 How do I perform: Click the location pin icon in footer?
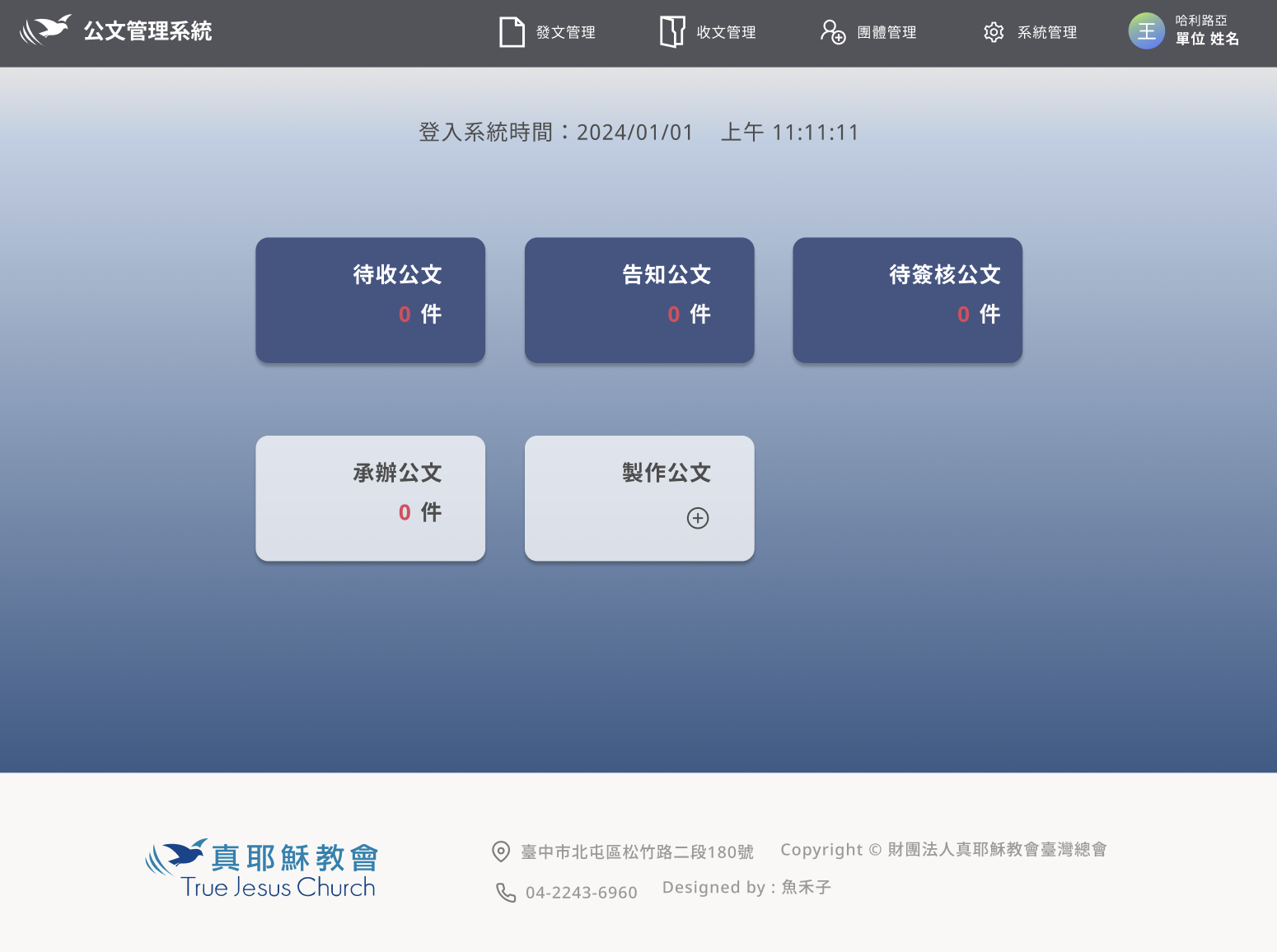[x=501, y=852]
